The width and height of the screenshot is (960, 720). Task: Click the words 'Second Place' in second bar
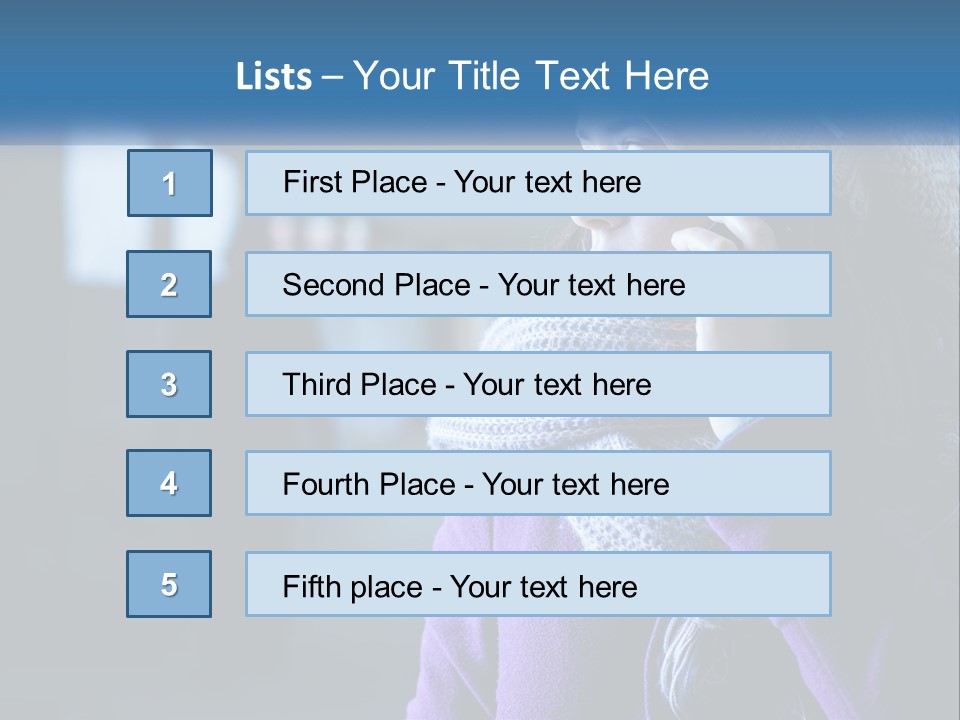[376, 285]
